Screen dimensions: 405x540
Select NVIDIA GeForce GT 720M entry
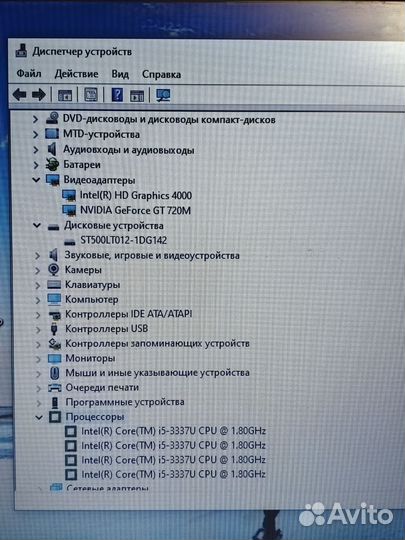coord(135,210)
